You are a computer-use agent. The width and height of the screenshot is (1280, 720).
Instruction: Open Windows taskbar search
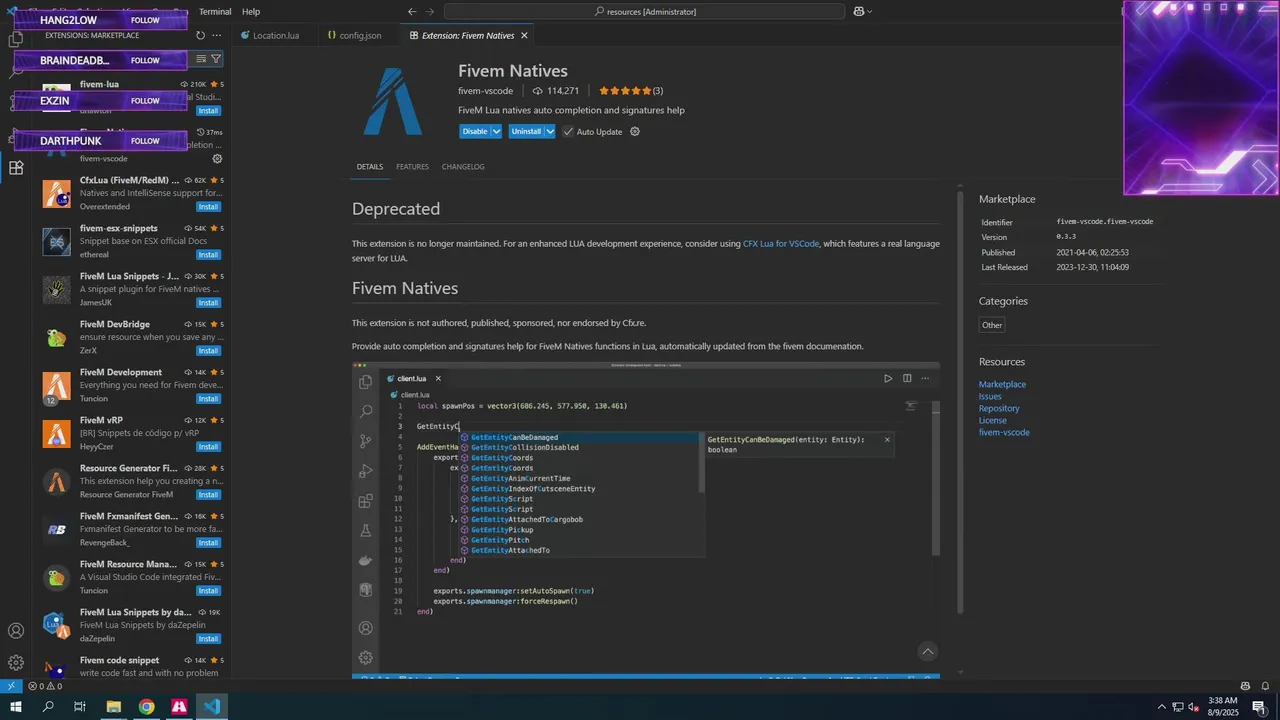48,707
